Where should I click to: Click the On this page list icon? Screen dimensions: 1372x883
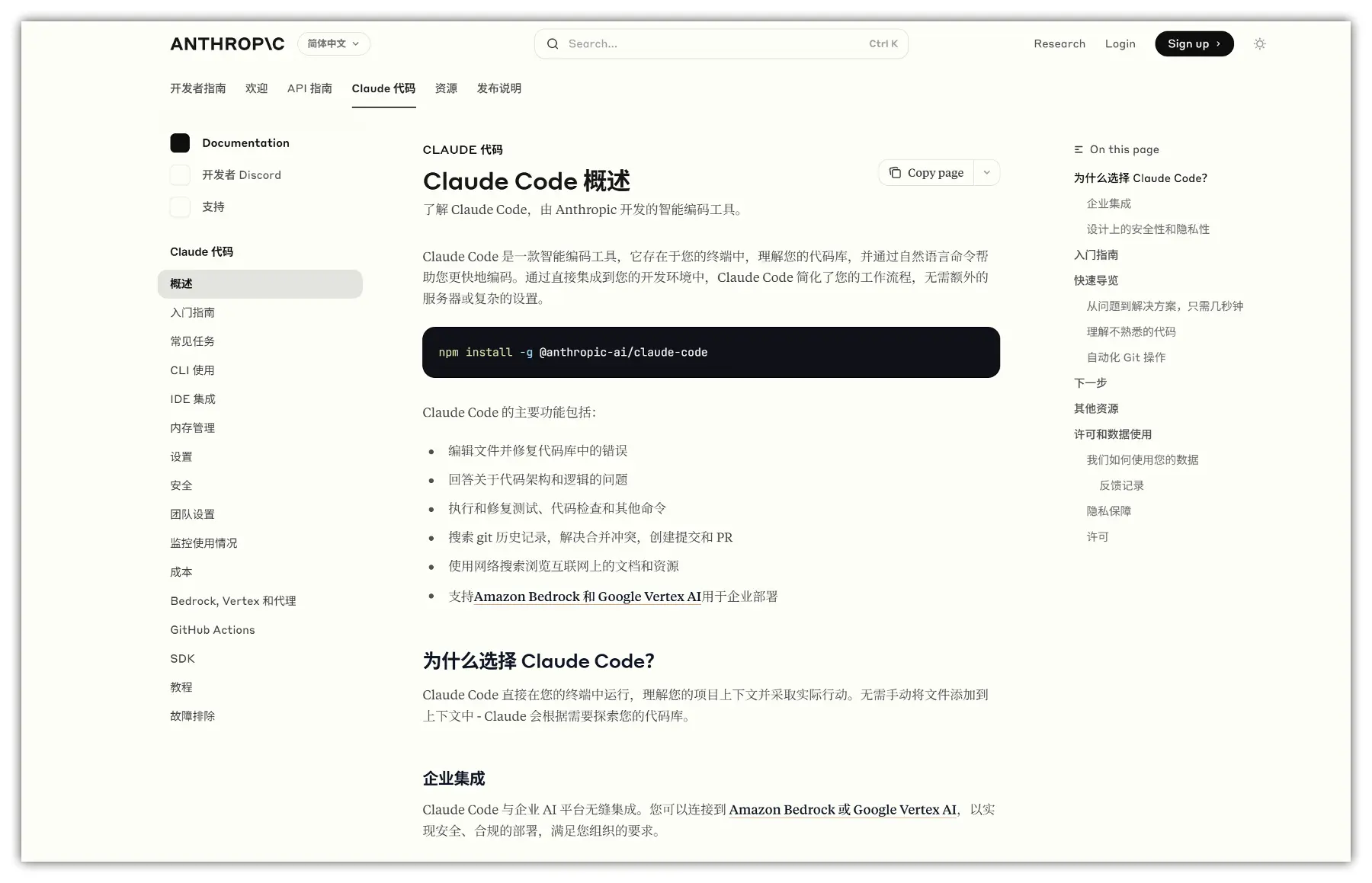[1079, 150]
